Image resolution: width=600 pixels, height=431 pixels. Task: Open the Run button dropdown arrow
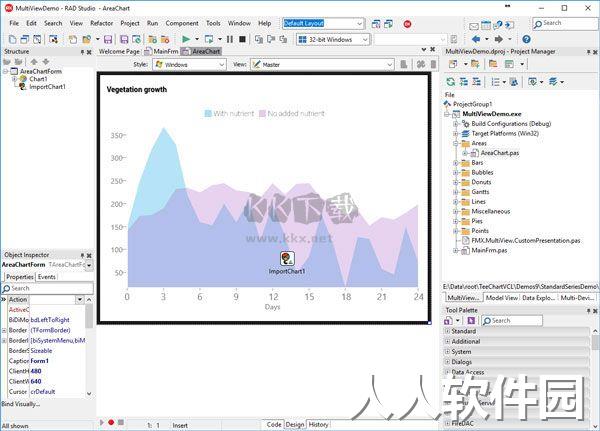coord(197,39)
